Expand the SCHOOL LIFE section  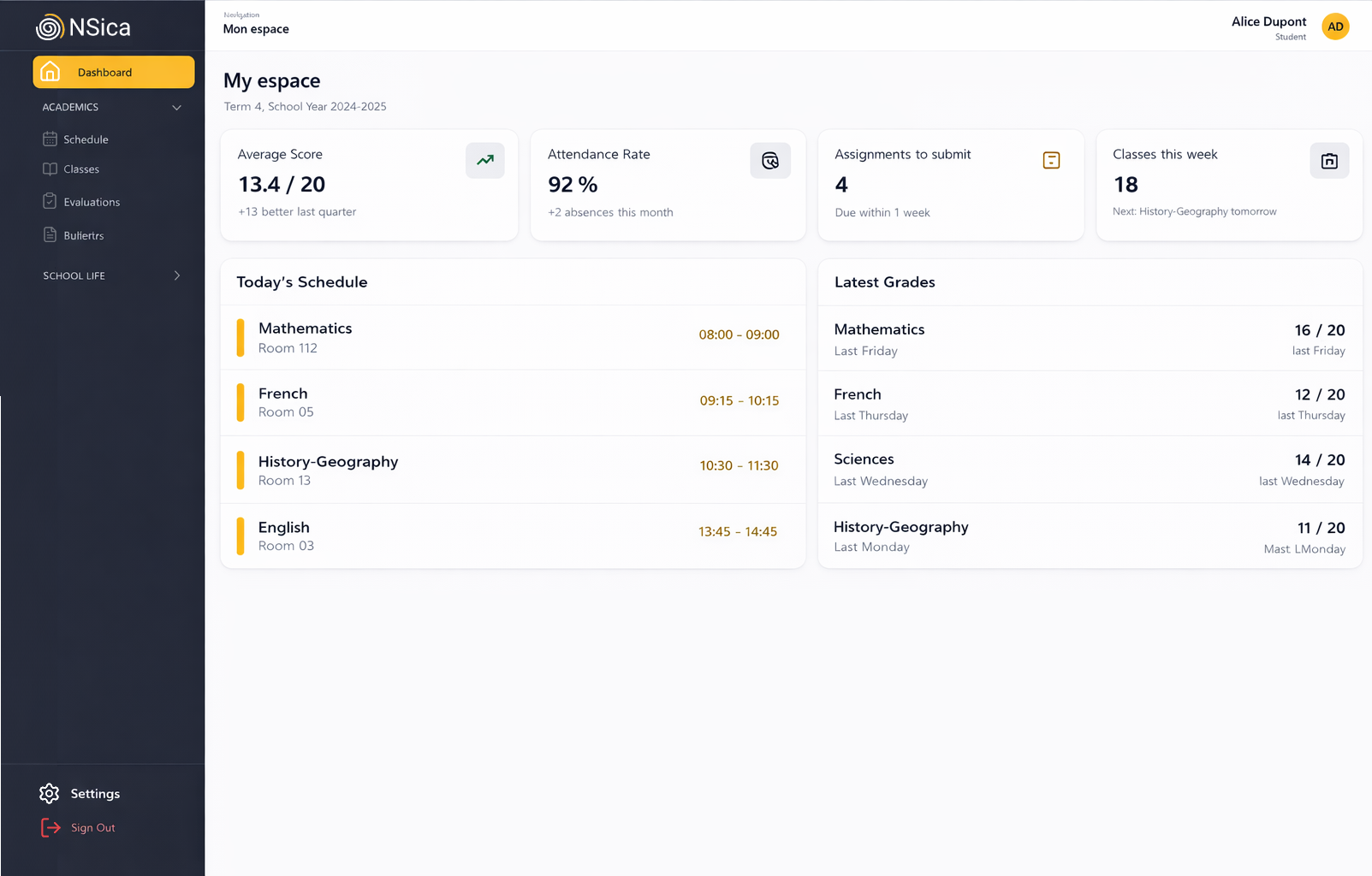point(177,275)
